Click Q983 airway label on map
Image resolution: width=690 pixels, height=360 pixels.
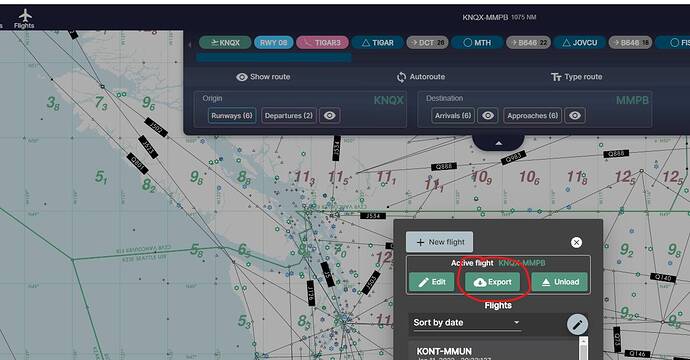click(514, 158)
